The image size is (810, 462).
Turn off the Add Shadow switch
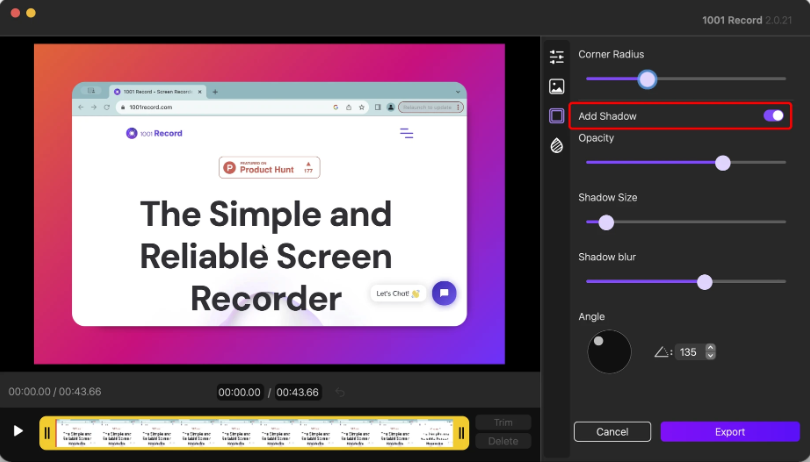[x=773, y=116]
